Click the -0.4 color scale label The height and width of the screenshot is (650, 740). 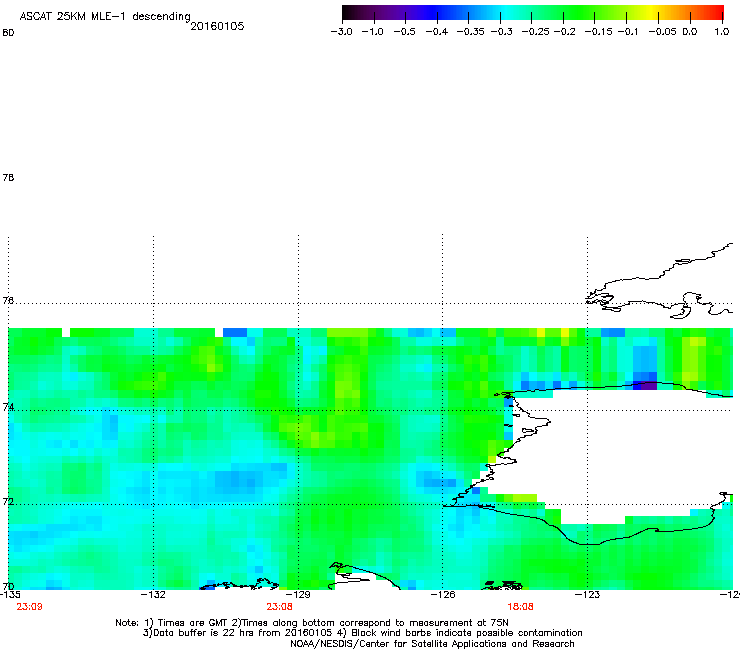pos(437,32)
